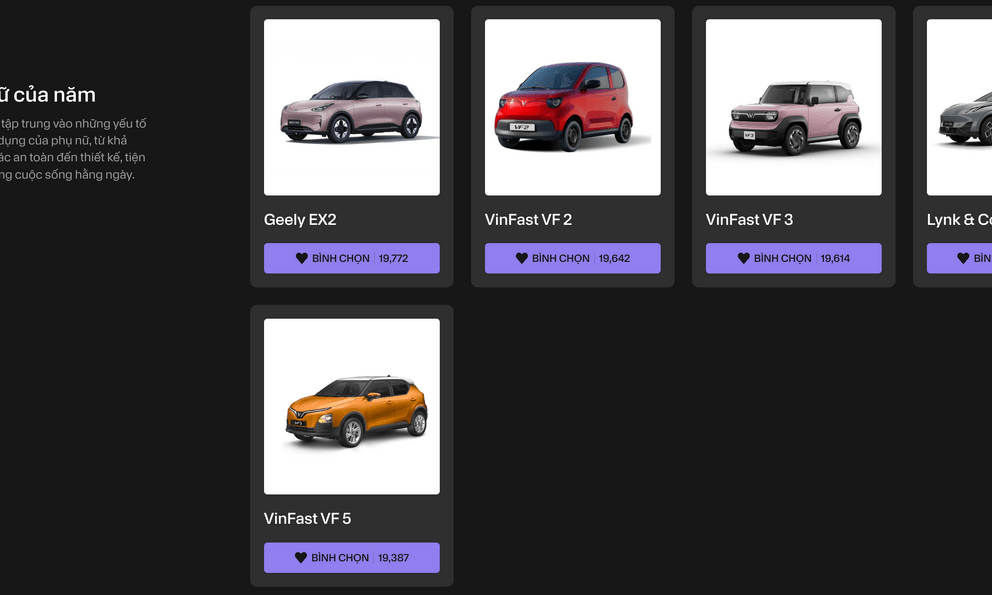Screen dimensions: 992x595
Task: Select the VinFast VF 2 title
Action: click(528, 220)
